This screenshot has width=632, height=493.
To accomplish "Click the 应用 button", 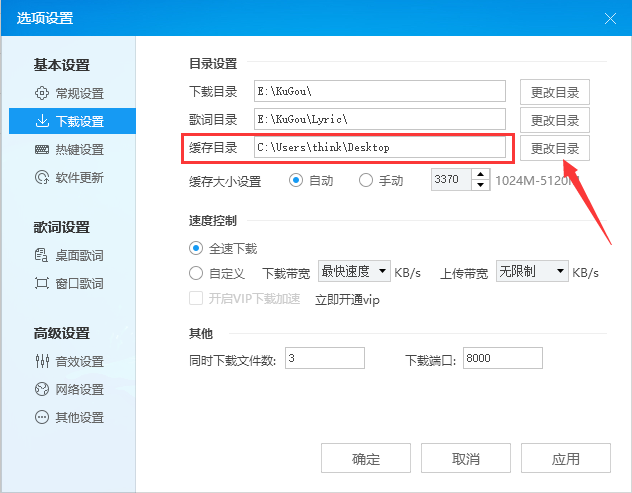I will (565, 458).
